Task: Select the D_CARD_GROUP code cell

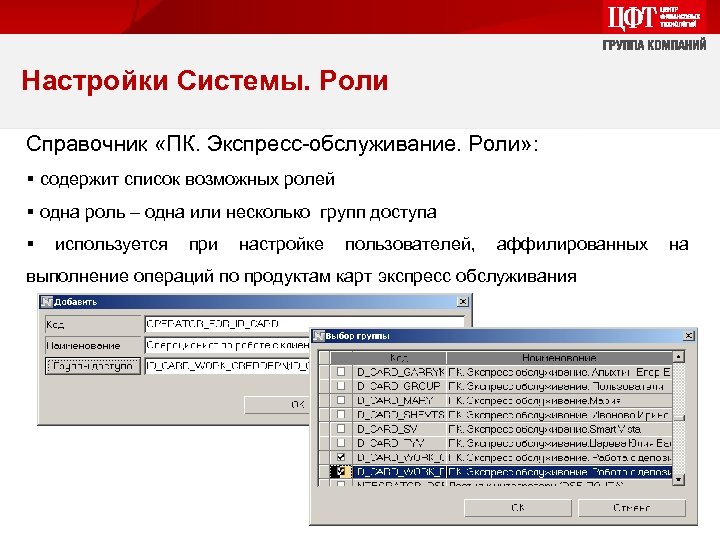Action: tap(399, 386)
